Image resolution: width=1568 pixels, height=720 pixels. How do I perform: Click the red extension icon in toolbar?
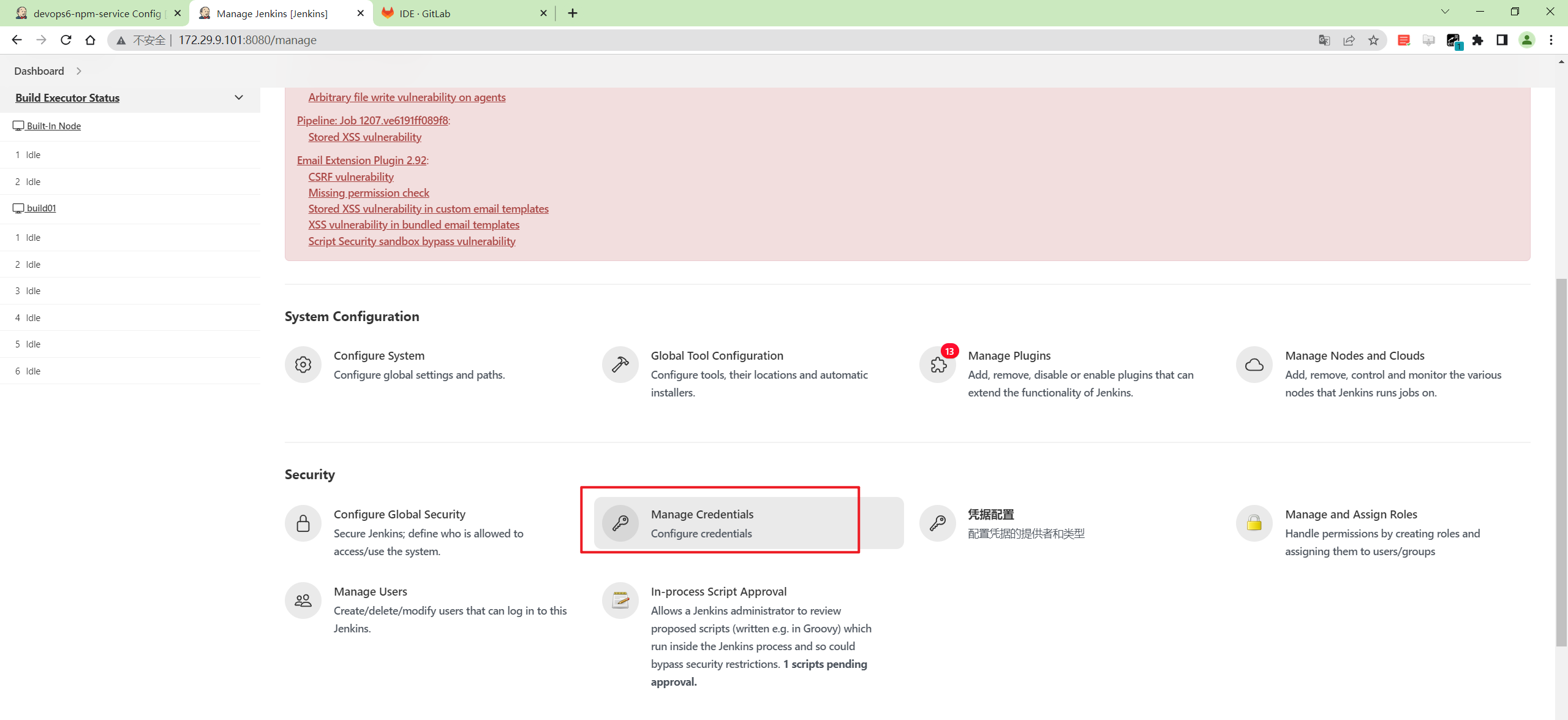pyautogui.click(x=1404, y=40)
